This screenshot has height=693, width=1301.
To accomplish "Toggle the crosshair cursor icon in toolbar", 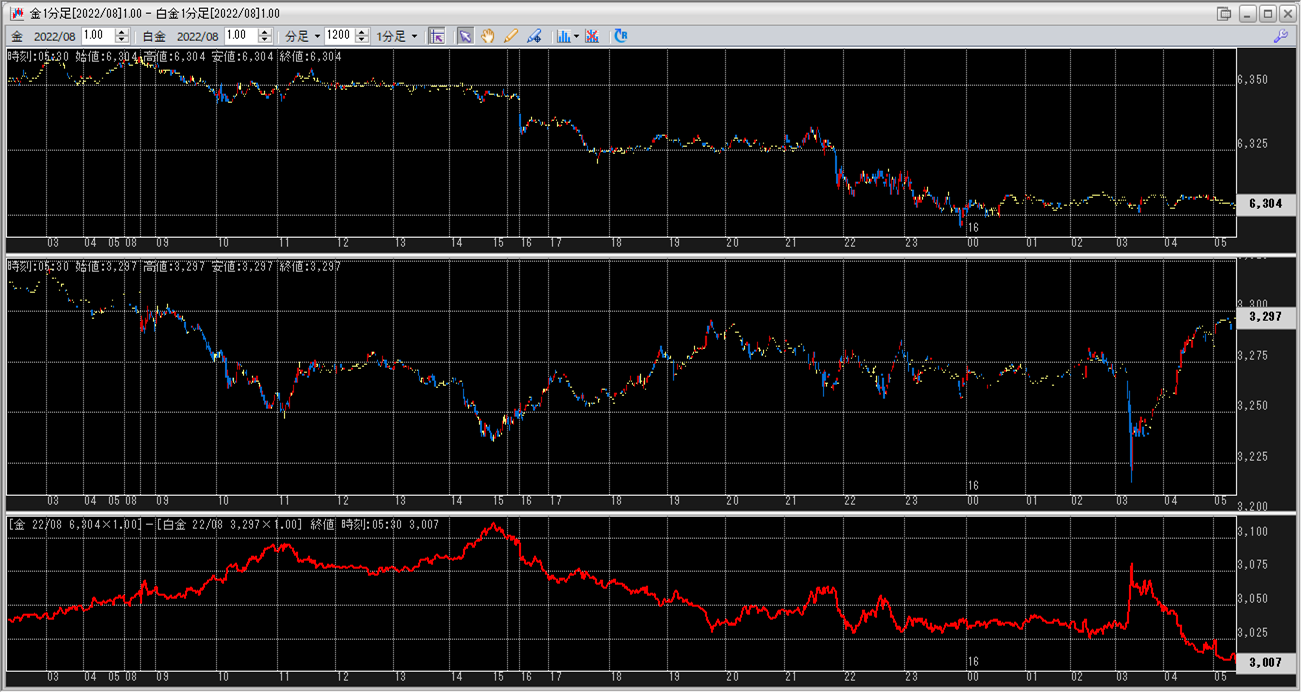I will pyautogui.click(x=437, y=35).
